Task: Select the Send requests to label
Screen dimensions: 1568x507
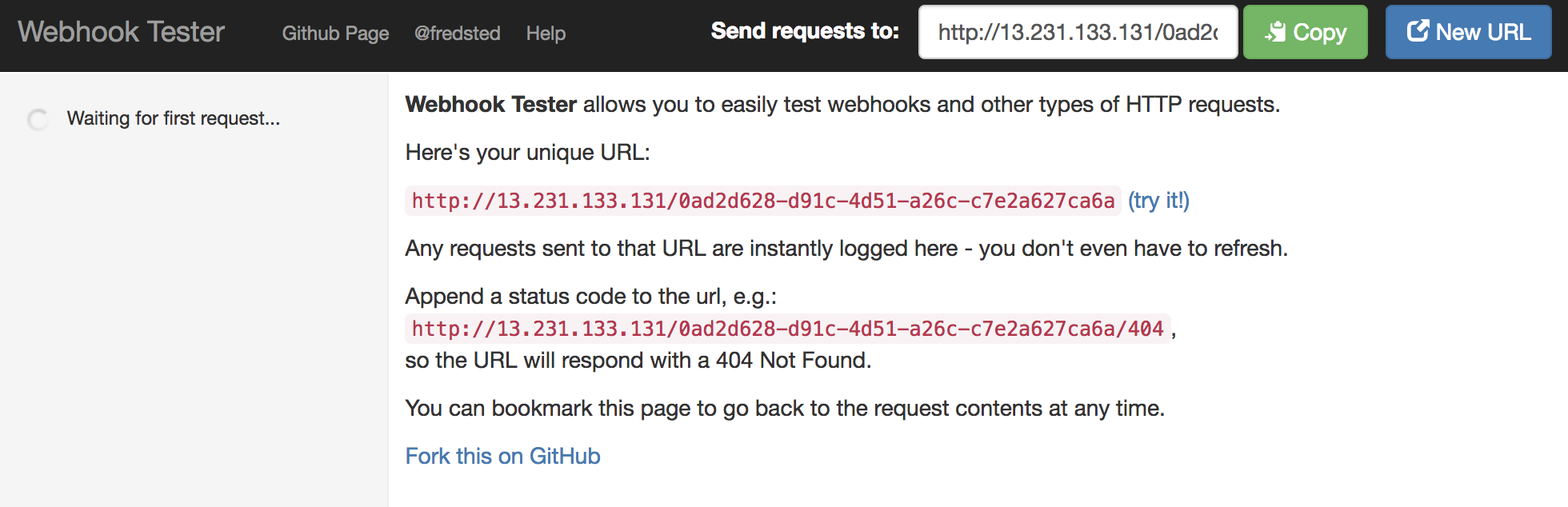Action: pos(806,32)
